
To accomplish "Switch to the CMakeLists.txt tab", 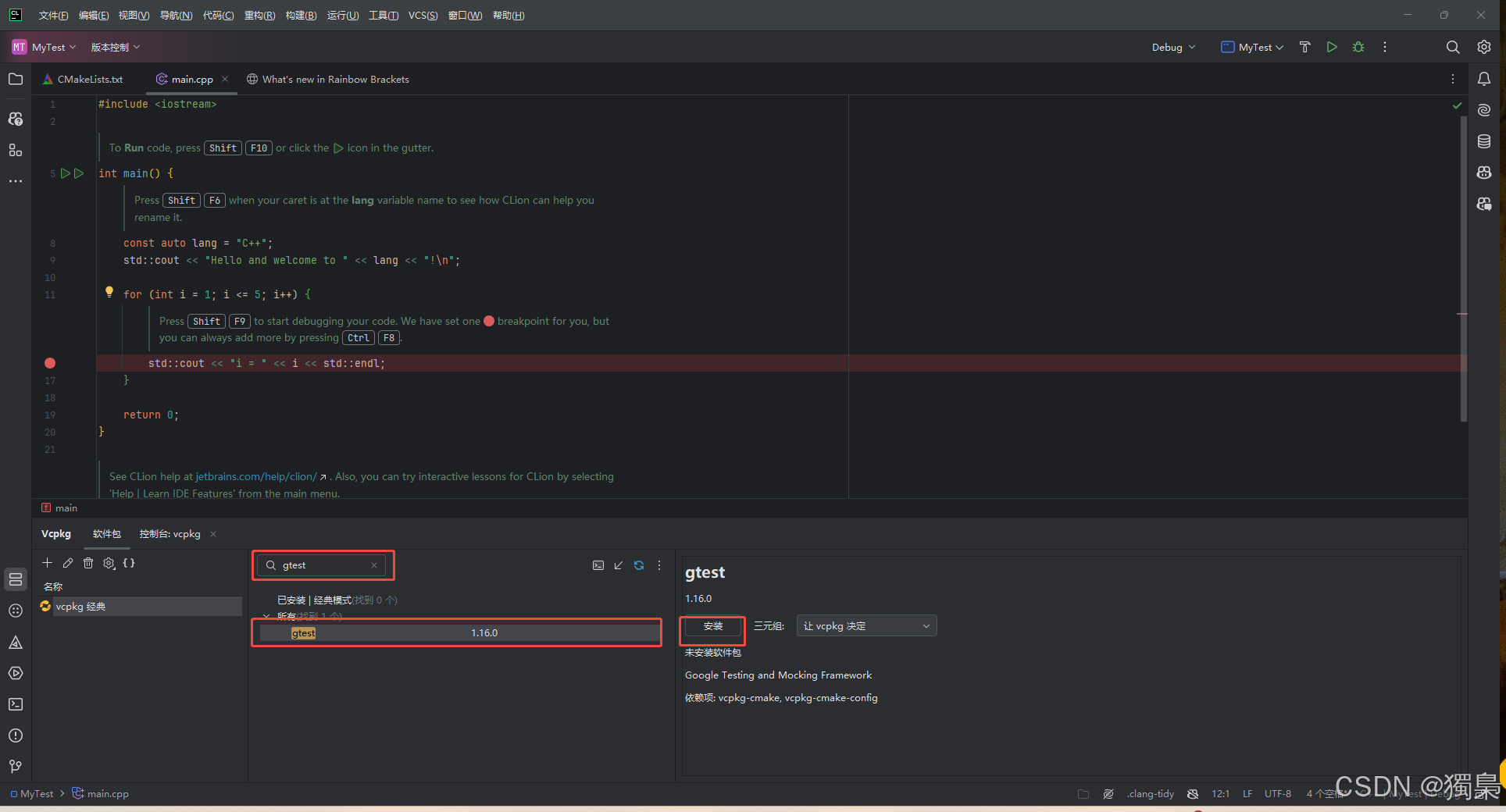I will pyautogui.click(x=83, y=79).
